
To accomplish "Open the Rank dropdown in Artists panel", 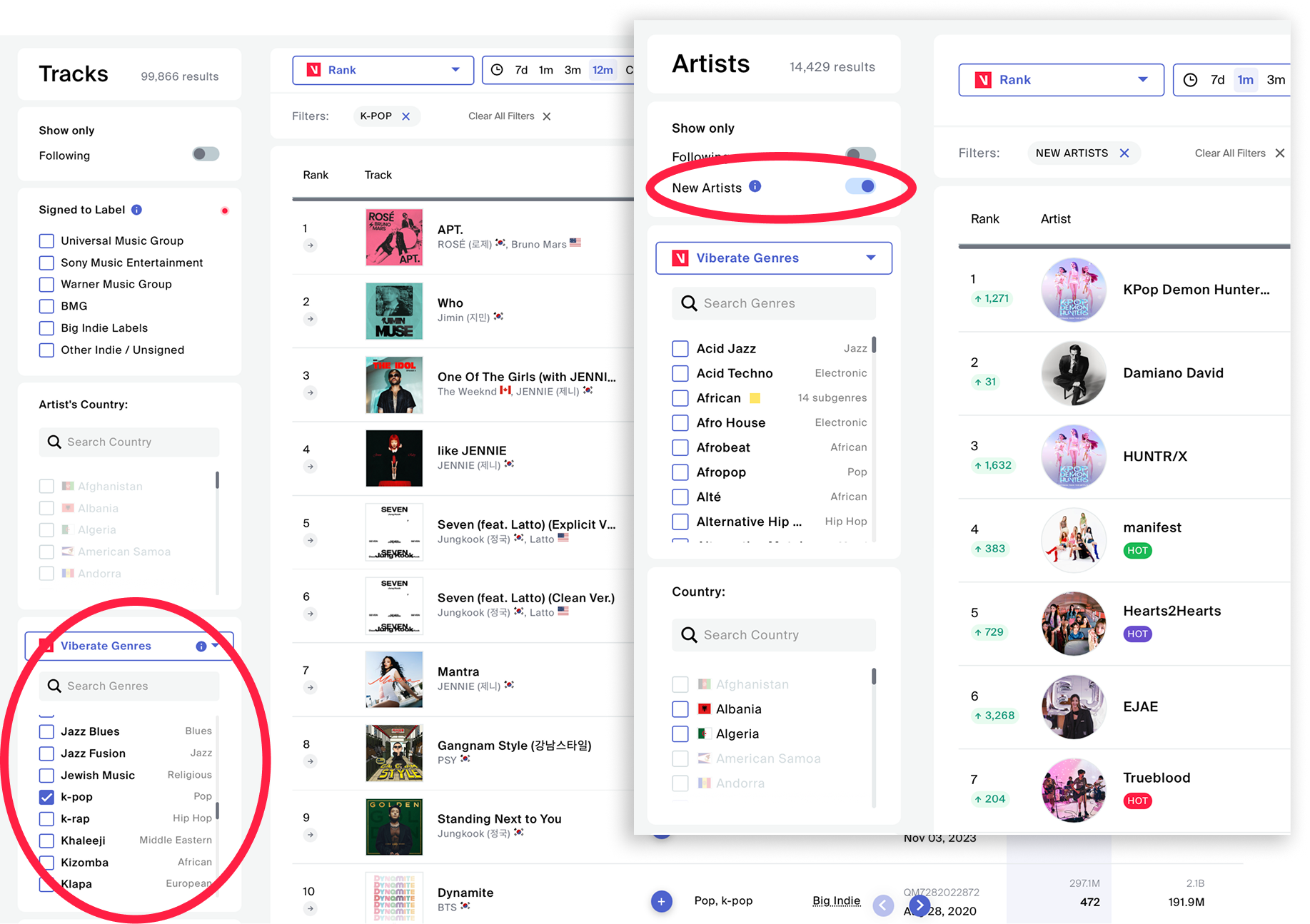I will coord(1060,80).
